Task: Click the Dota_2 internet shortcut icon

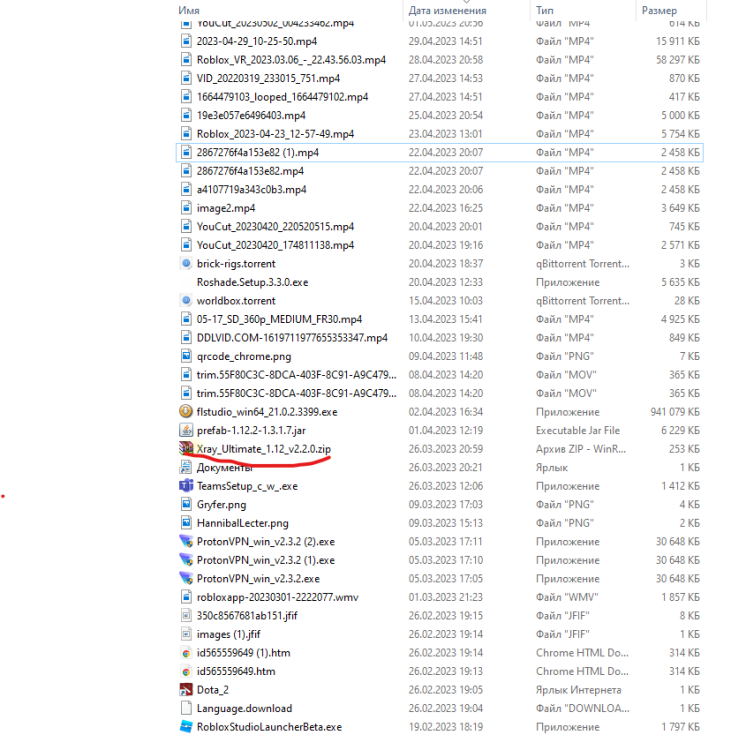Action: tap(186, 689)
